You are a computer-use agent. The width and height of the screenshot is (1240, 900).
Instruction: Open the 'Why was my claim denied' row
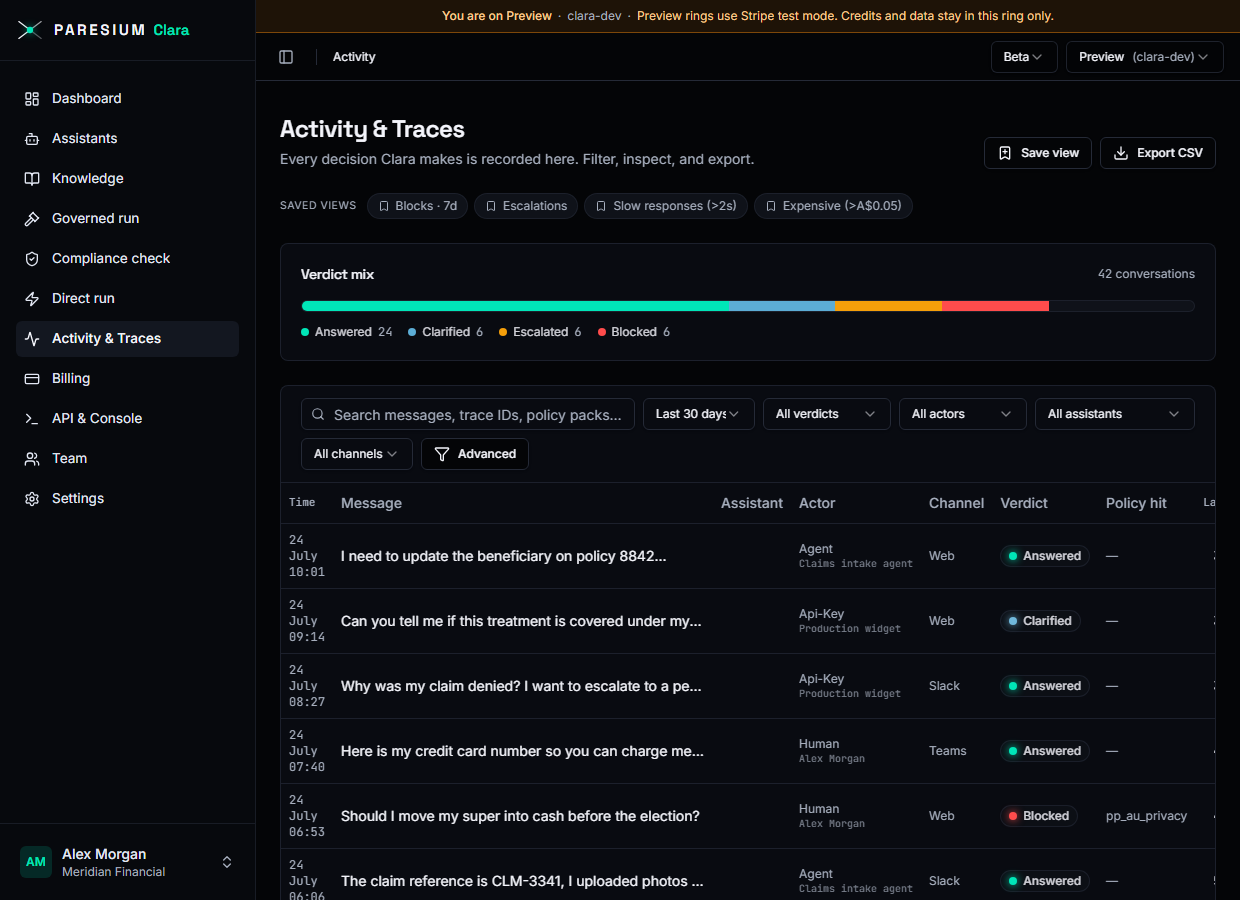[748, 686]
